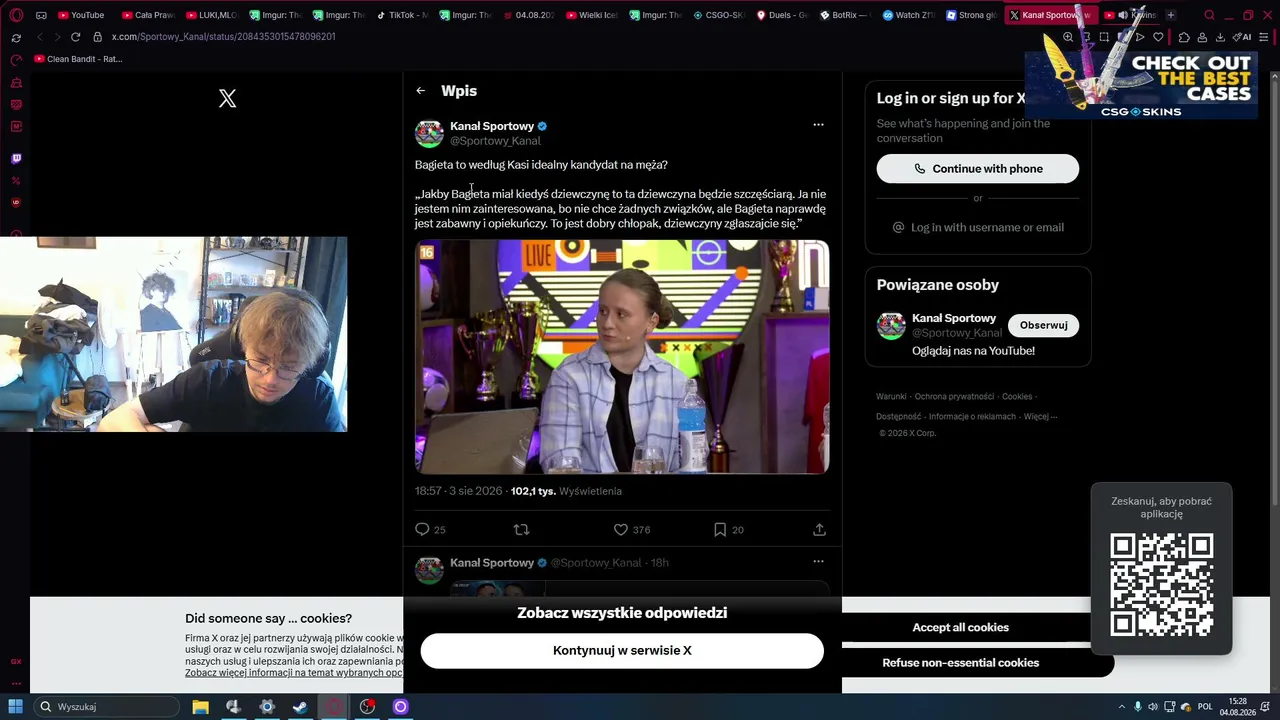Click Log in with username or email
1280x720 pixels.
coord(978,227)
